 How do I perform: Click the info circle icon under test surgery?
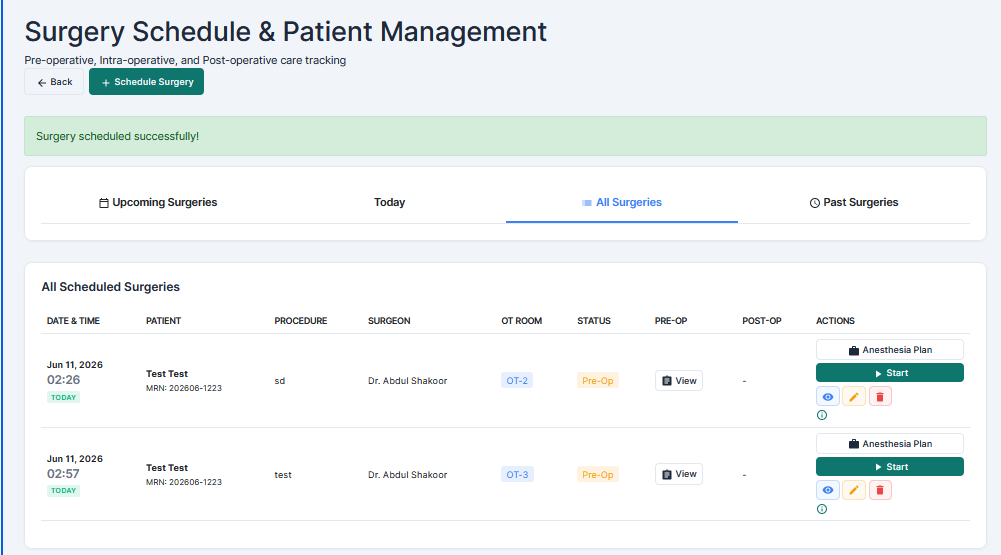click(x=822, y=509)
